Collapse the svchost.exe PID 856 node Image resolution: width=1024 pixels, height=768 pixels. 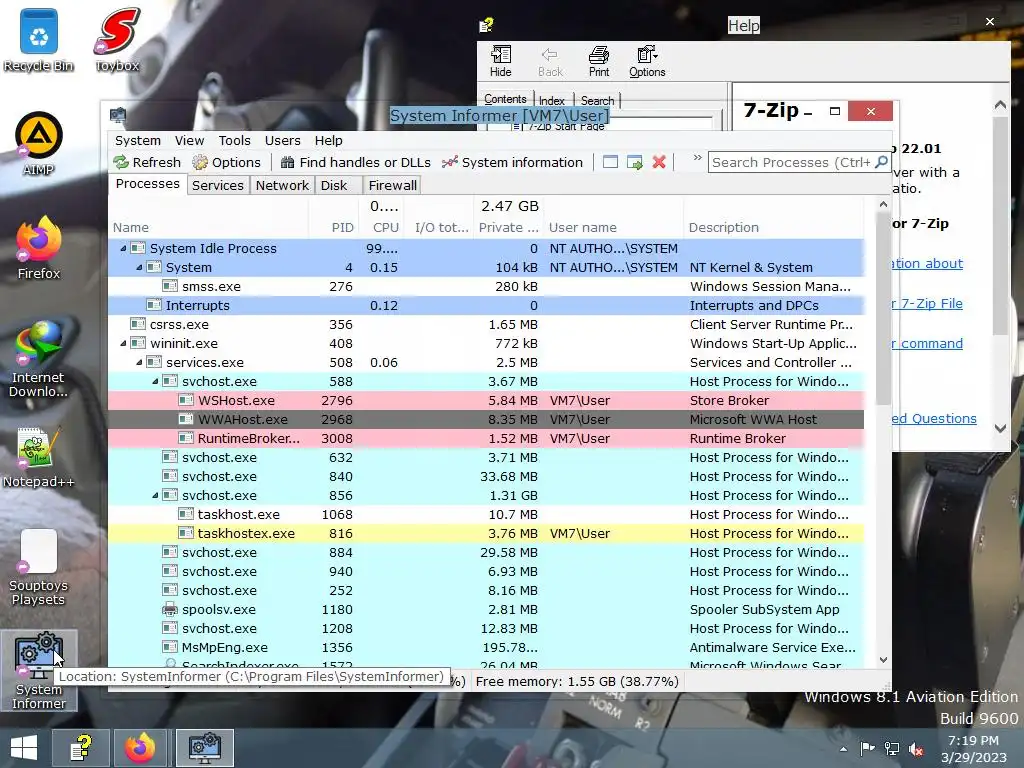coord(155,496)
